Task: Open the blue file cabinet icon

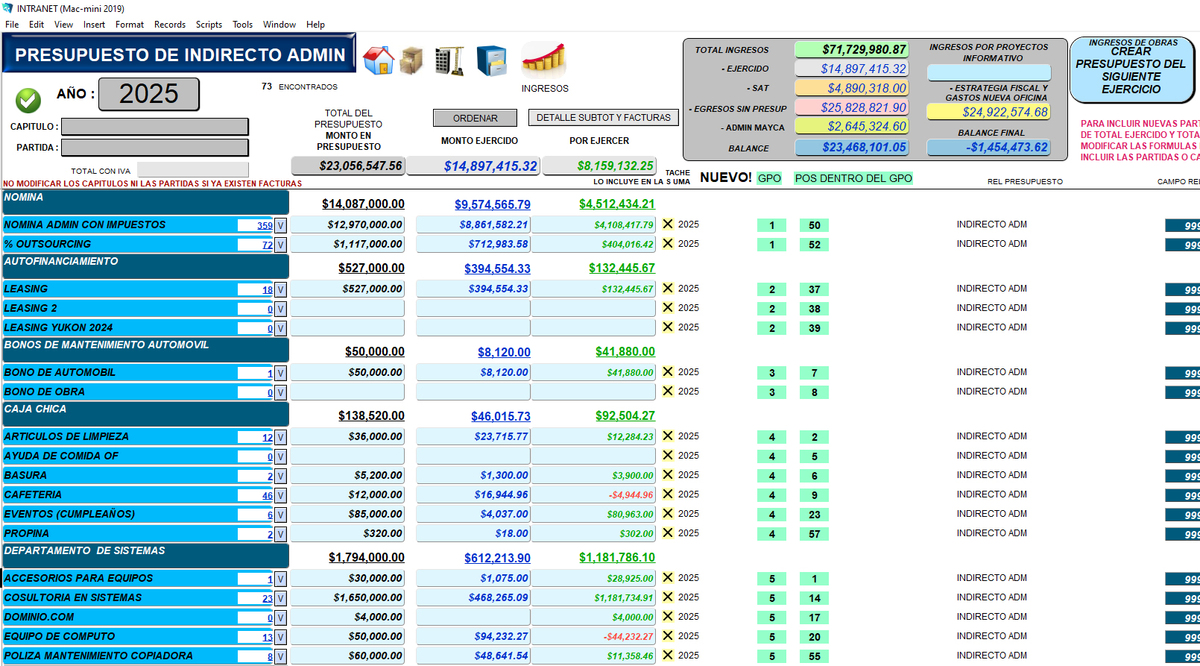Action: point(490,61)
